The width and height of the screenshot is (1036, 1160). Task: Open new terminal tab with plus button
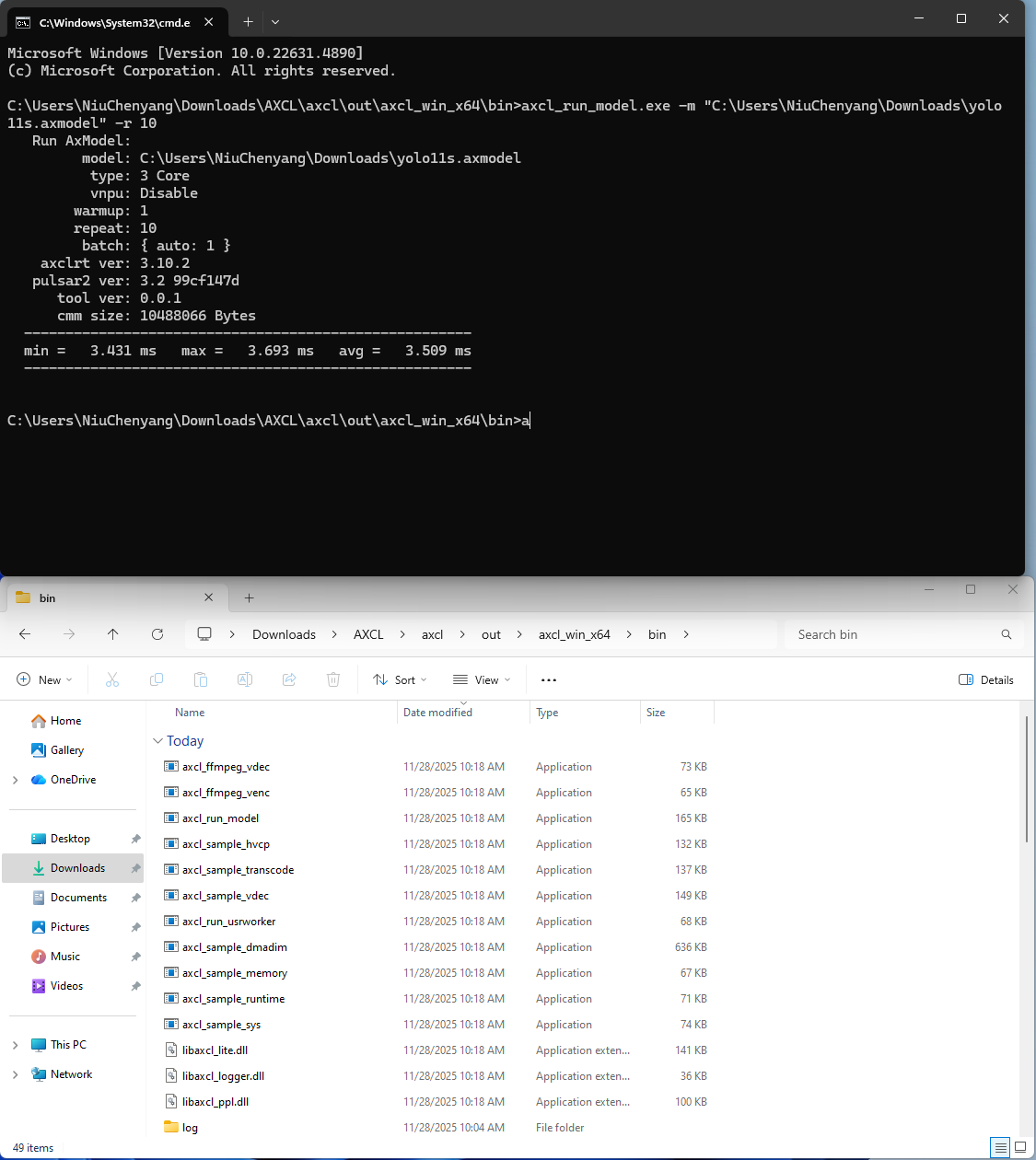(248, 21)
